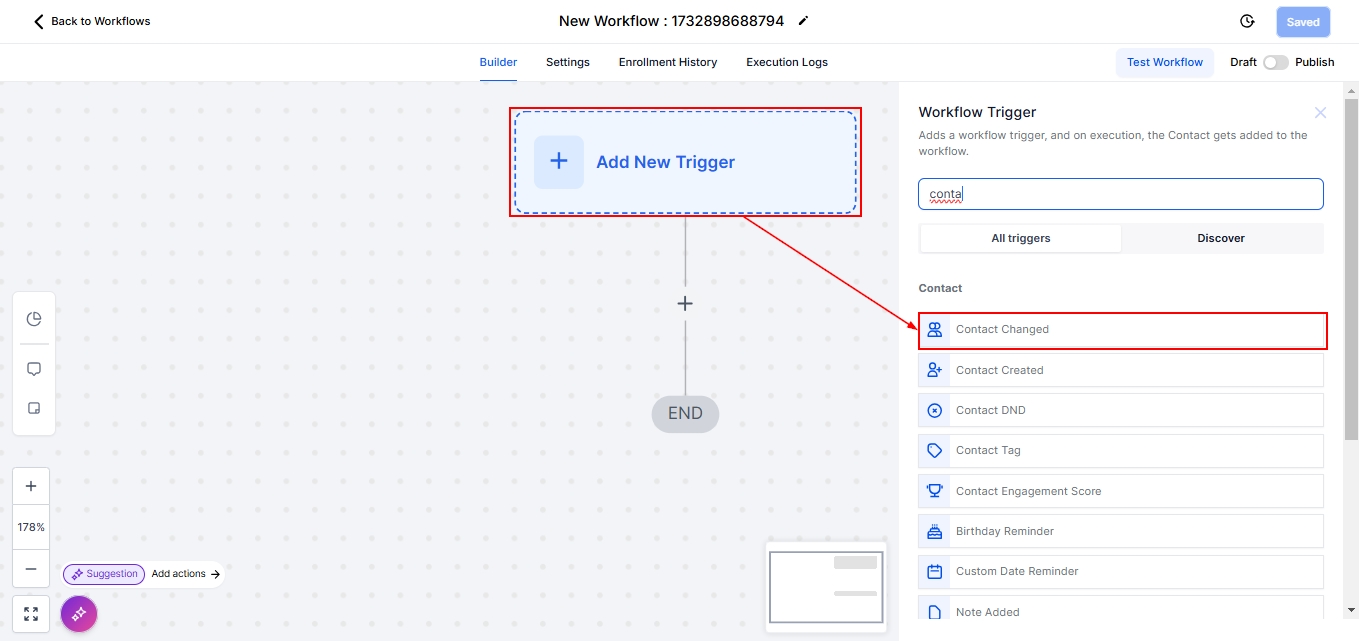The image size is (1359, 641).
Task: Zoom in using the plus button
Action: (31, 486)
